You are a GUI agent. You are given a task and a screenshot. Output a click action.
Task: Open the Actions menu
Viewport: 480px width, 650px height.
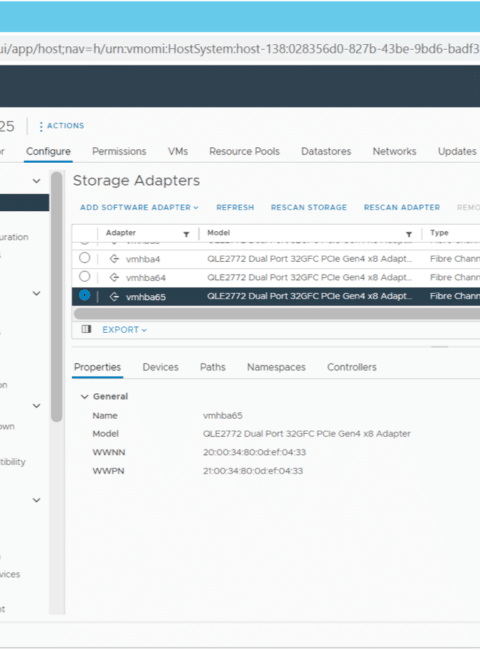61,126
